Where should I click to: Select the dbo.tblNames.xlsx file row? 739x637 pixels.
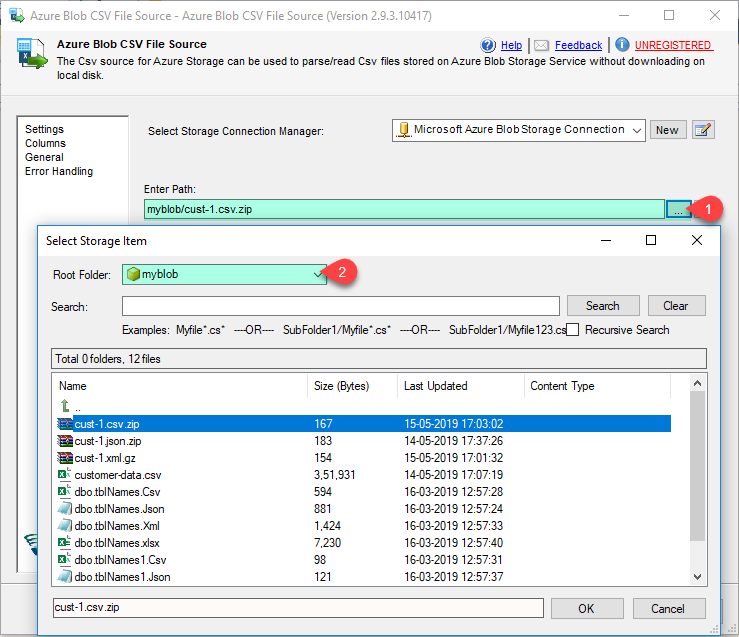click(x=364, y=543)
